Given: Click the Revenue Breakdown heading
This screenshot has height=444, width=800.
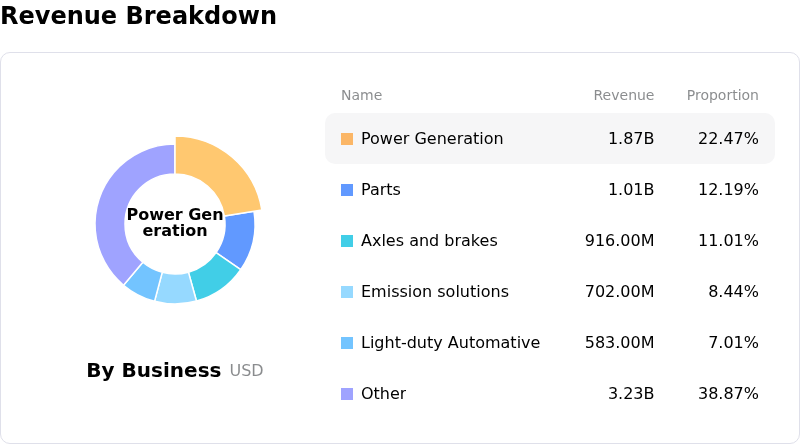Looking at the screenshot, I should tap(138, 16).
